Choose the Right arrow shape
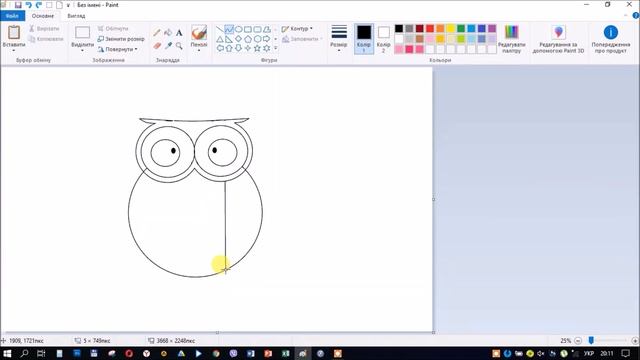This screenshot has width=640, height=360. [267, 39]
